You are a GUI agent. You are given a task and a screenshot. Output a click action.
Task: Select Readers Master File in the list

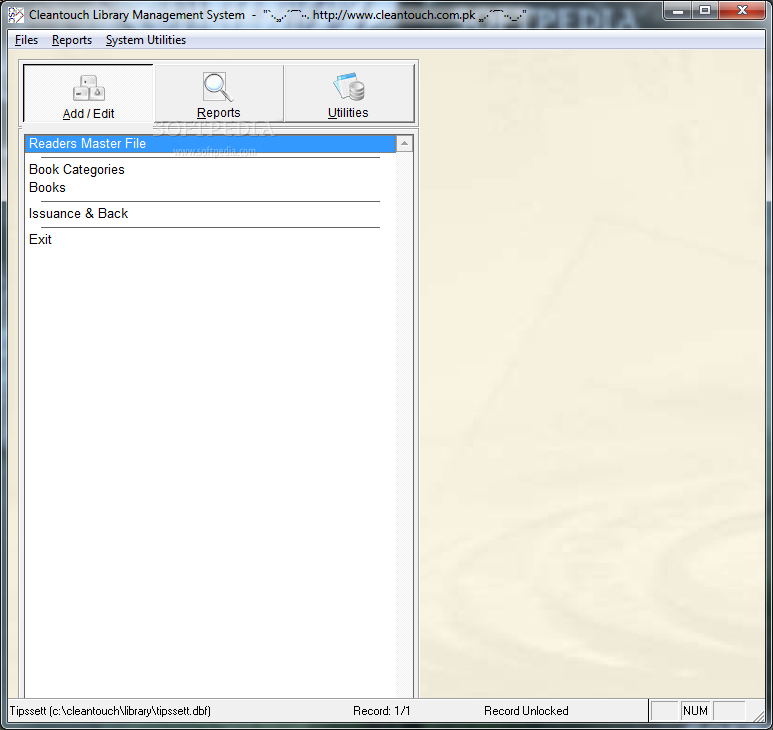210,143
